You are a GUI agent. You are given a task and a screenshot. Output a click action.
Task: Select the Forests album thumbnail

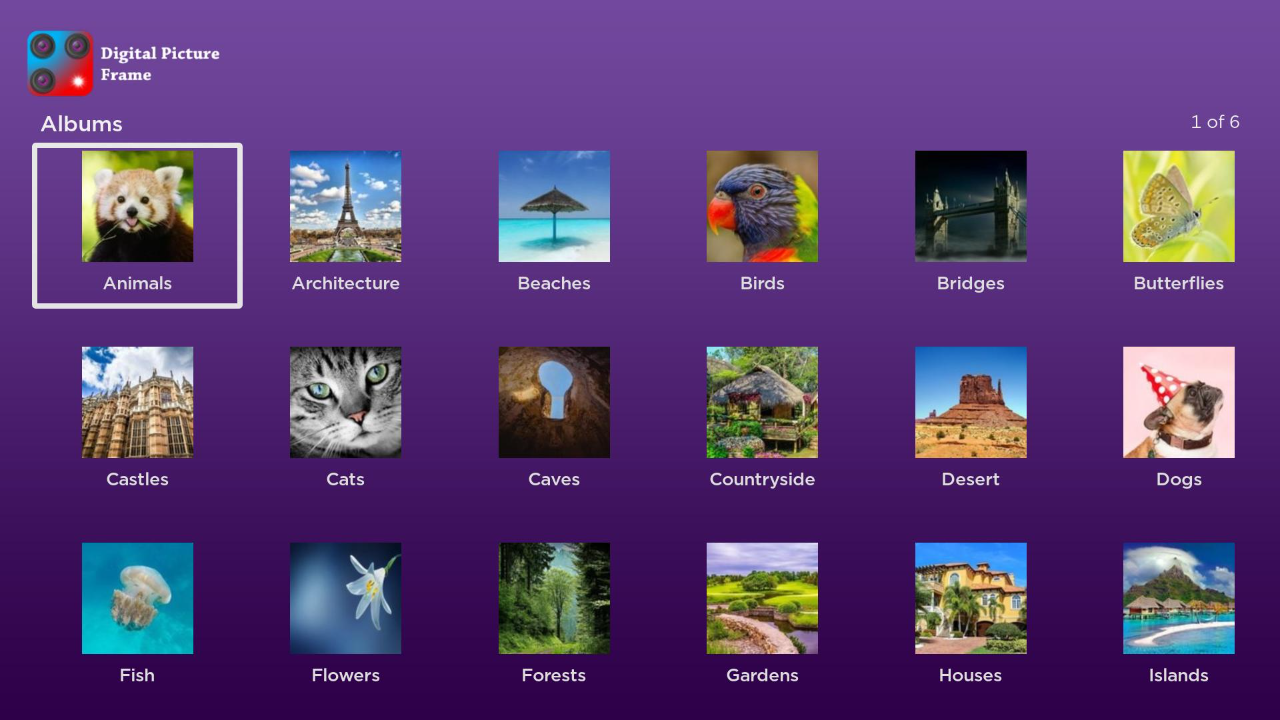pyautogui.click(x=554, y=598)
